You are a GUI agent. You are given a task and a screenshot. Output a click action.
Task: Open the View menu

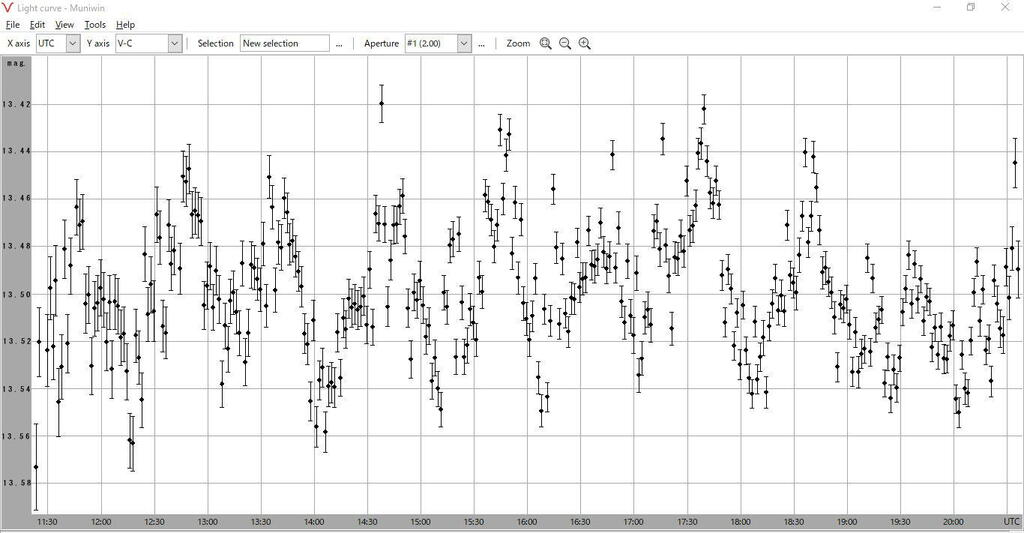click(x=64, y=25)
